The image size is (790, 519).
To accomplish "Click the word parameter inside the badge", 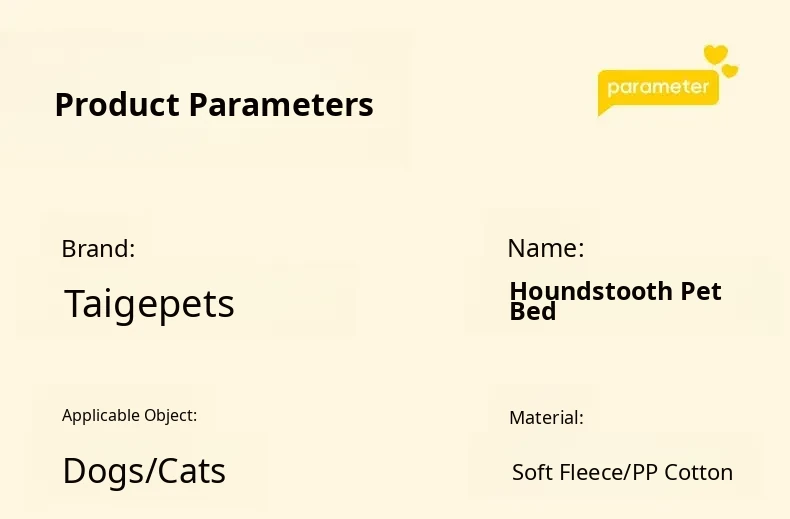I will (x=658, y=88).
